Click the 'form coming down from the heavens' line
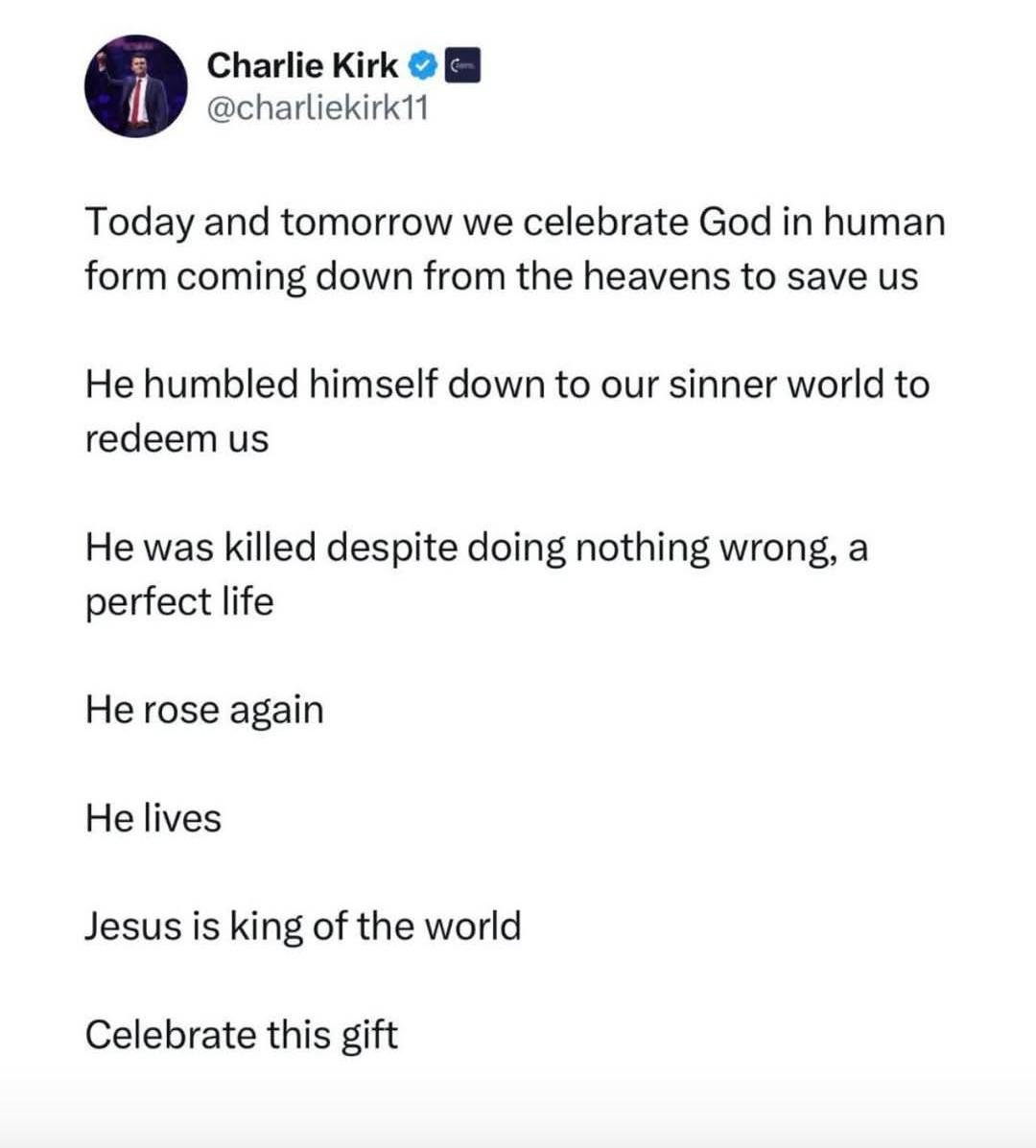 coord(501,276)
